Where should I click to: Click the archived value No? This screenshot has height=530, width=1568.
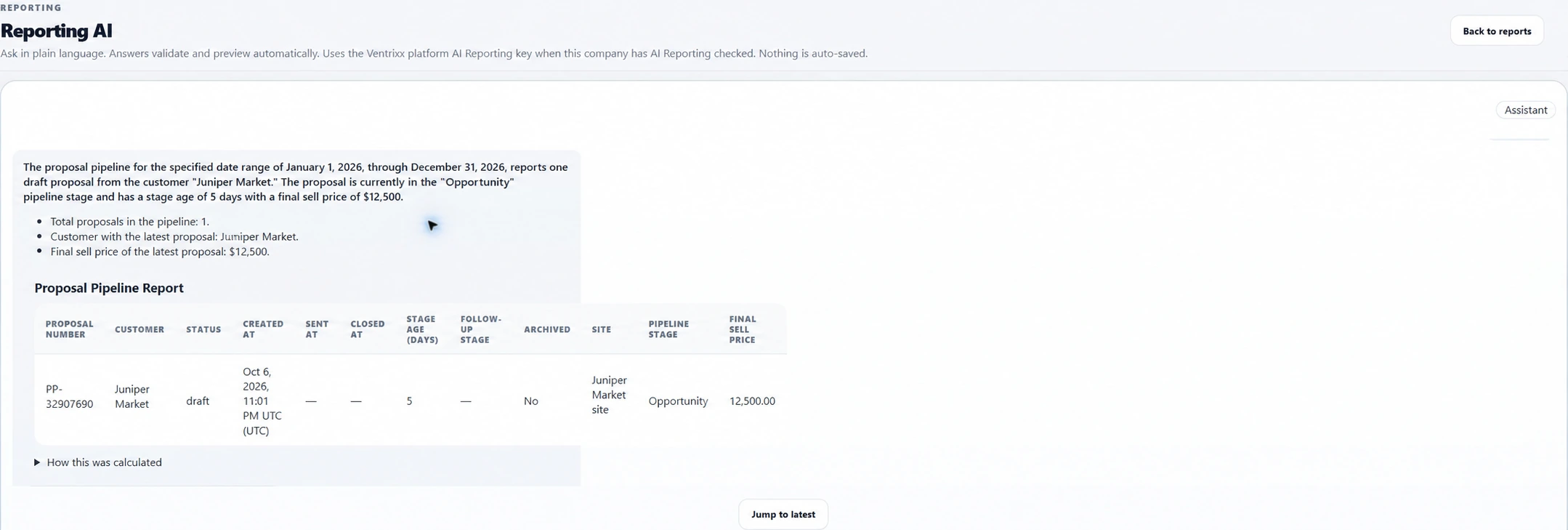tap(531, 401)
